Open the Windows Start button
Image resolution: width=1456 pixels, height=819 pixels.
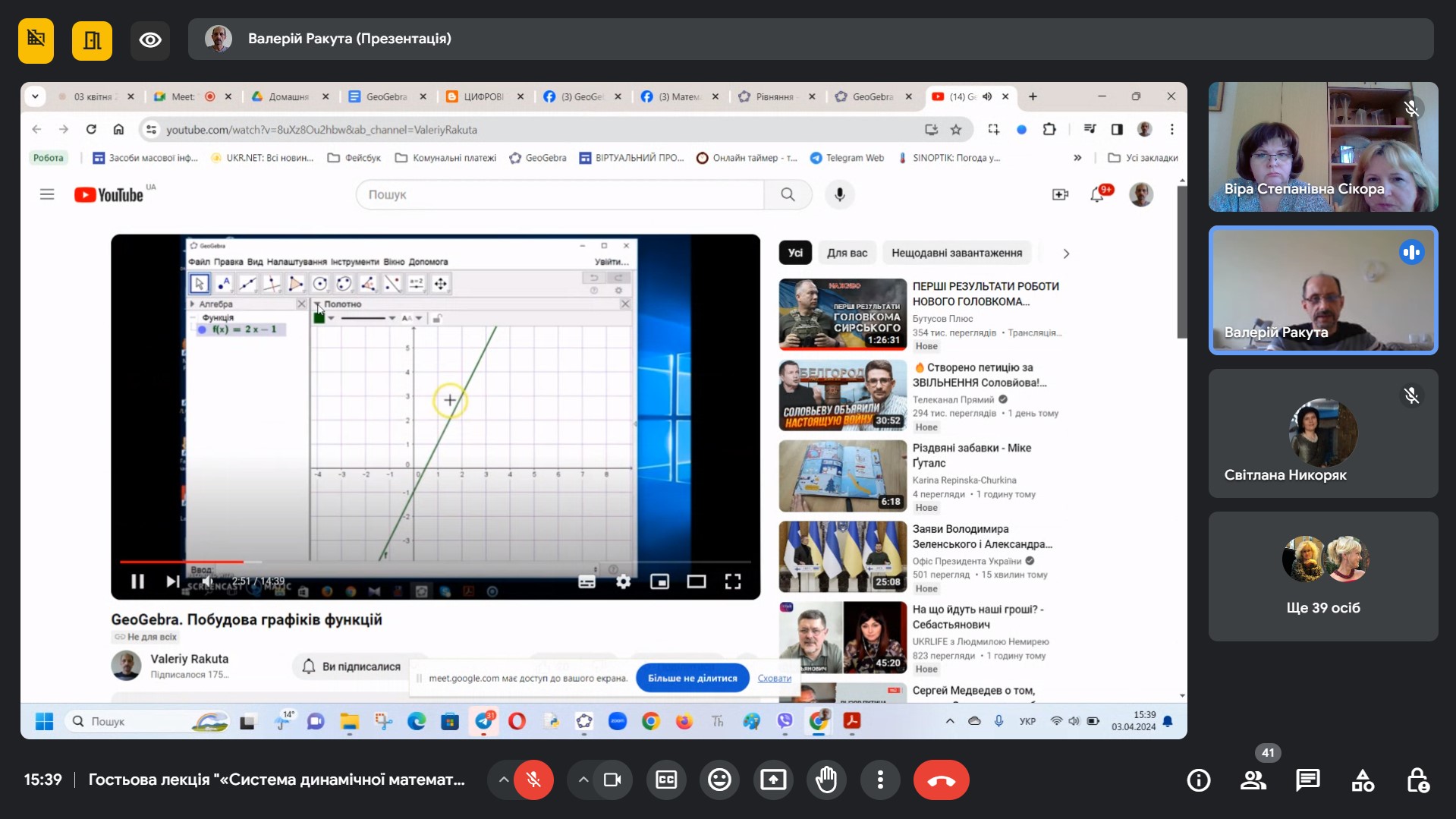click(44, 721)
